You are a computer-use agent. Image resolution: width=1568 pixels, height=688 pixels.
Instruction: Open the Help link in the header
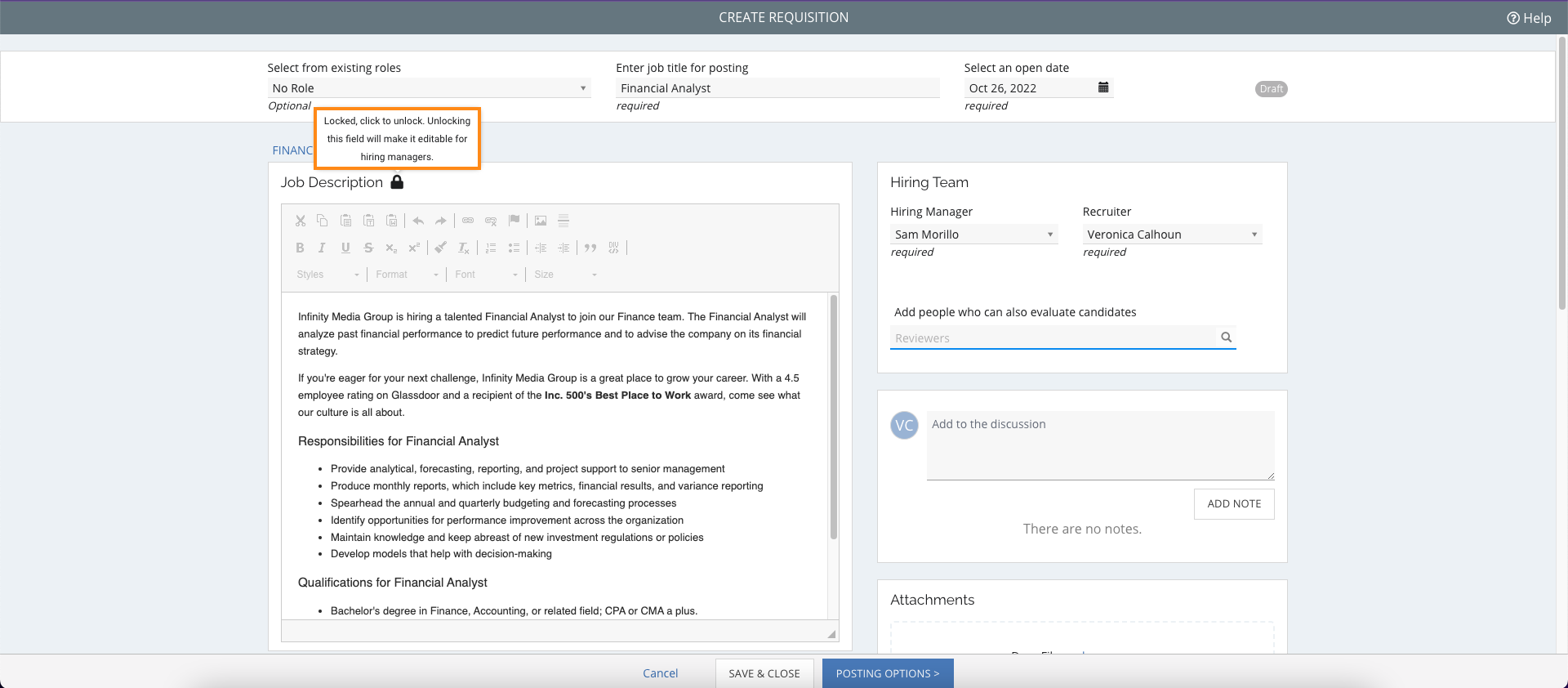tap(1529, 18)
